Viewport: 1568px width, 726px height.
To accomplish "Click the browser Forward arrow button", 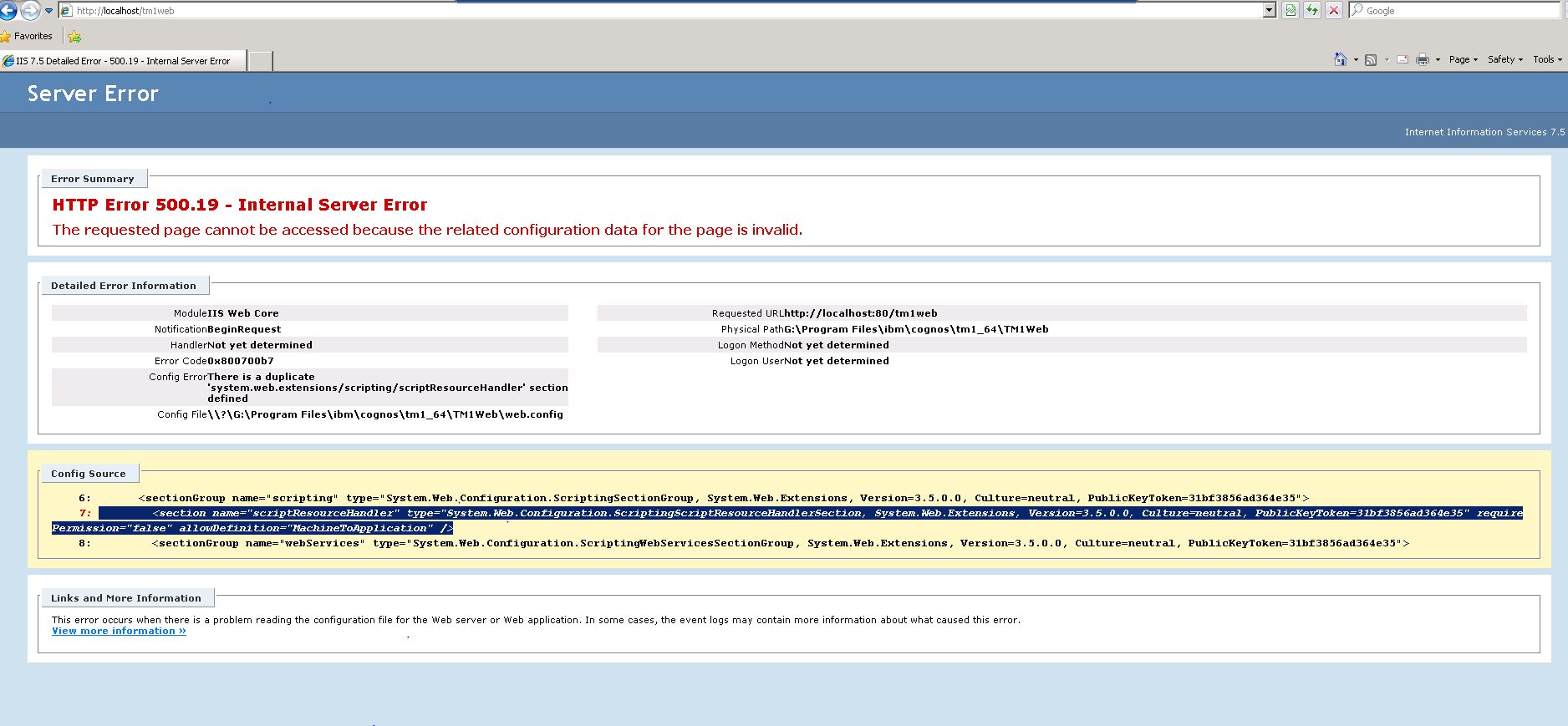I will click(30, 11).
